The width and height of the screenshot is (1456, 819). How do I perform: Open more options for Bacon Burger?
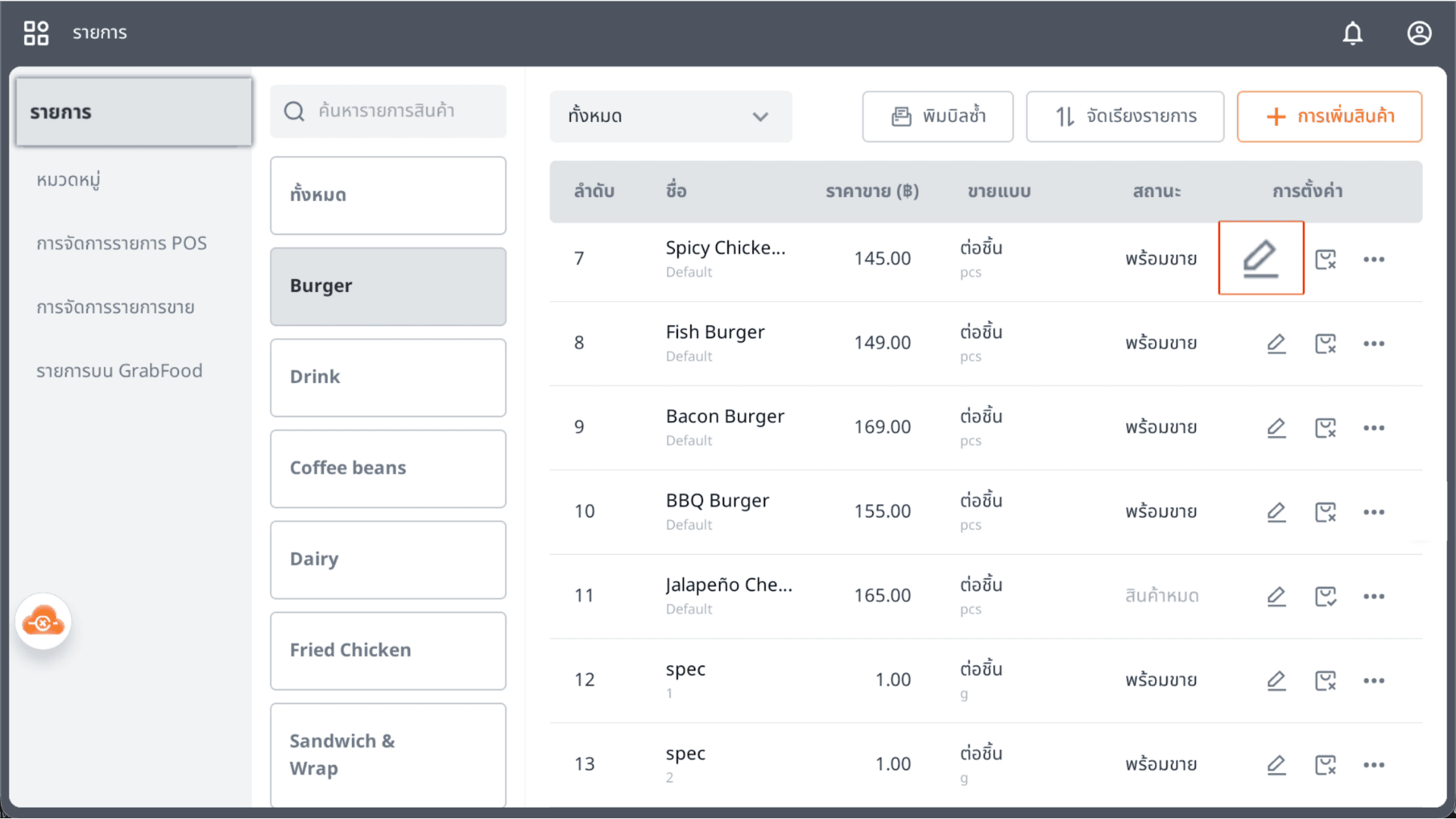coord(1374,428)
